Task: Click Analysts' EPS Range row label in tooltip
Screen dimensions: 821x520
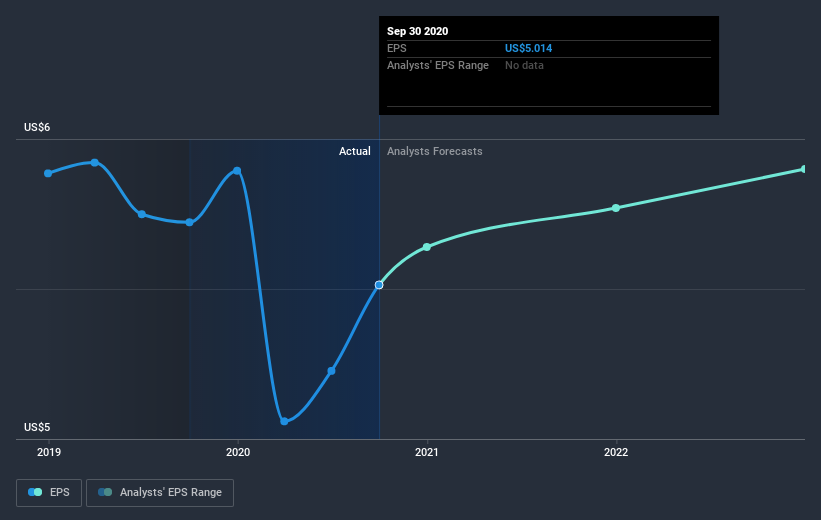Action: tap(438, 65)
